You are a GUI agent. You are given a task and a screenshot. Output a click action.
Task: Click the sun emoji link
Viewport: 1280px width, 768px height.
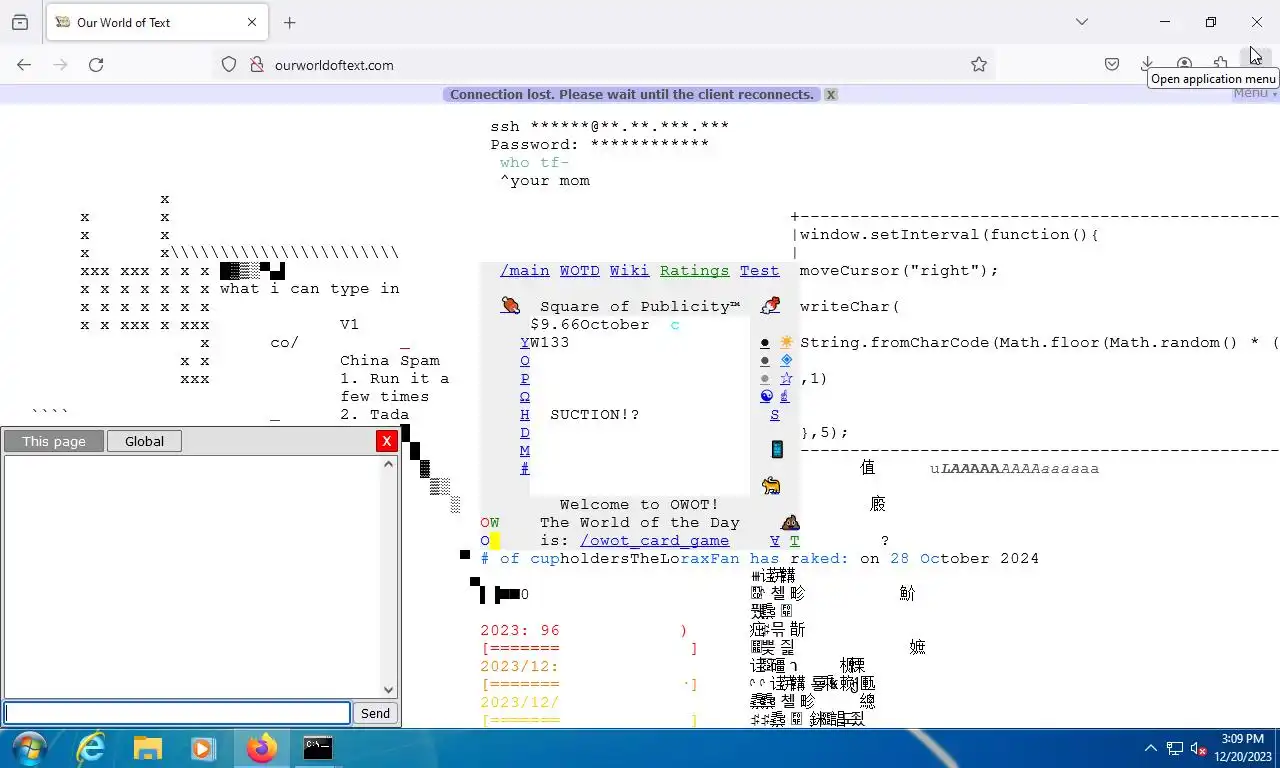tap(787, 342)
